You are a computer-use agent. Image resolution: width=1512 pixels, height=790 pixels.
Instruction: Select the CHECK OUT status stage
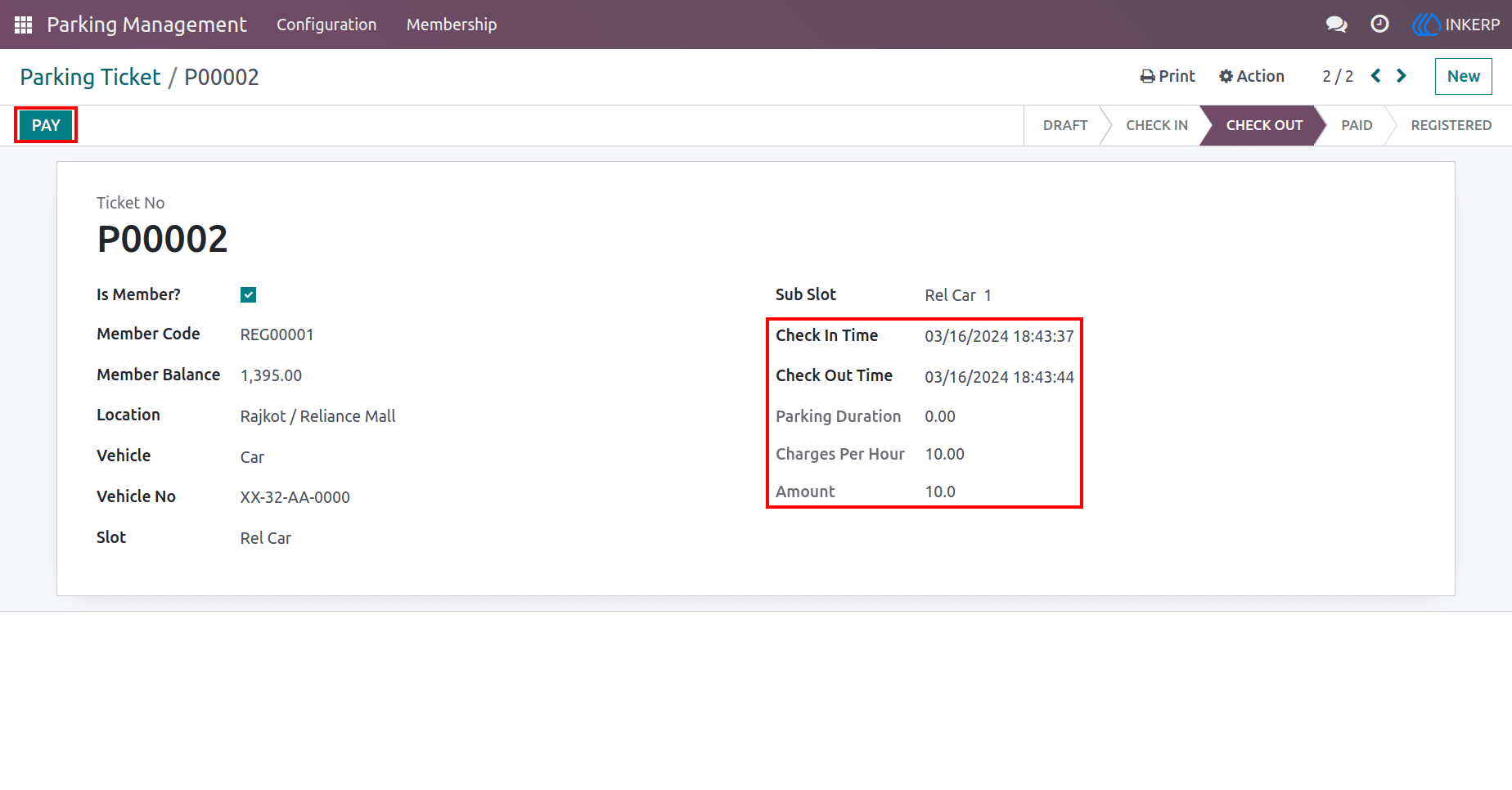1264,125
